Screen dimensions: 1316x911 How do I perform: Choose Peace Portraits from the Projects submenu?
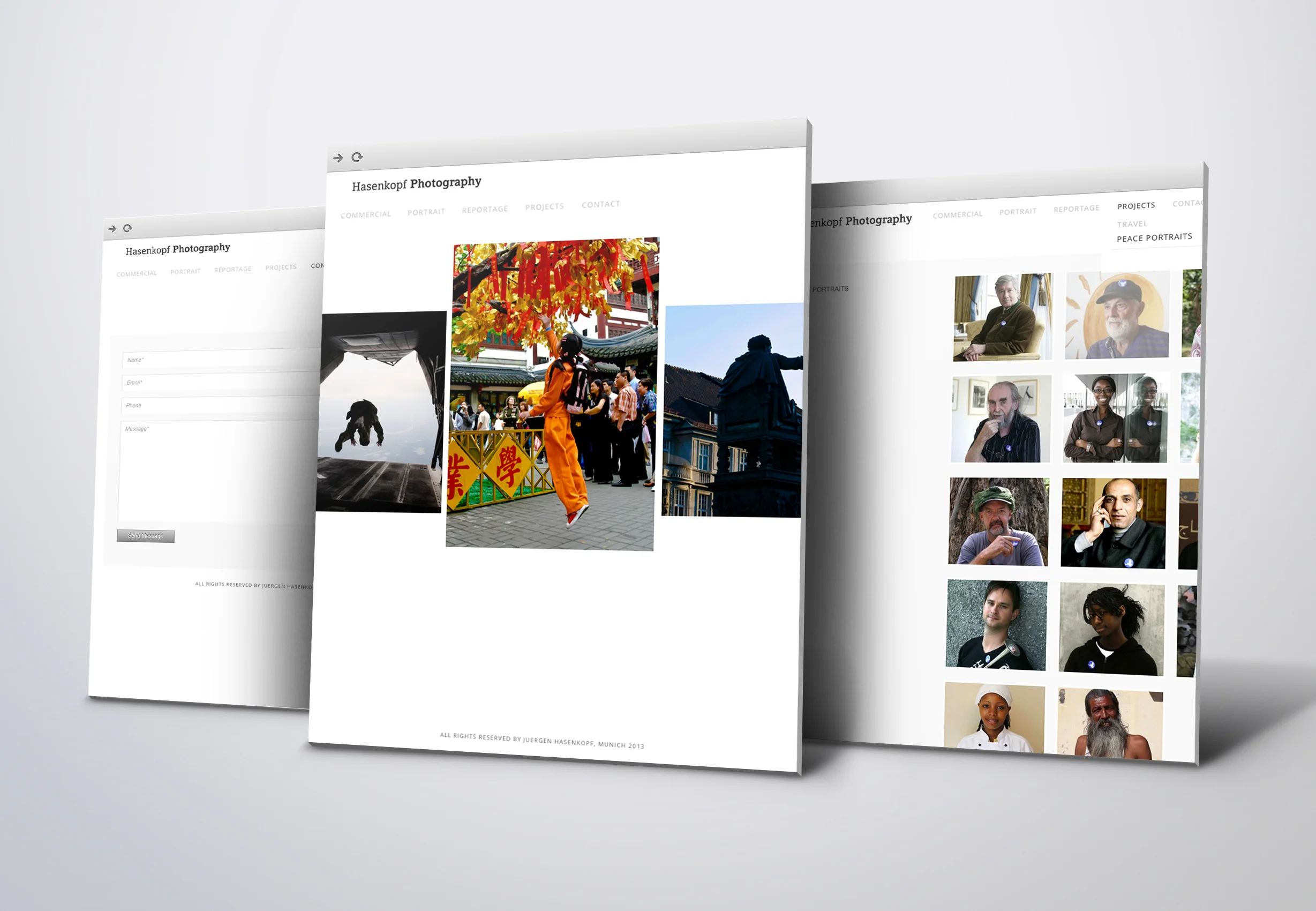pyautogui.click(x=1155, y=237)
